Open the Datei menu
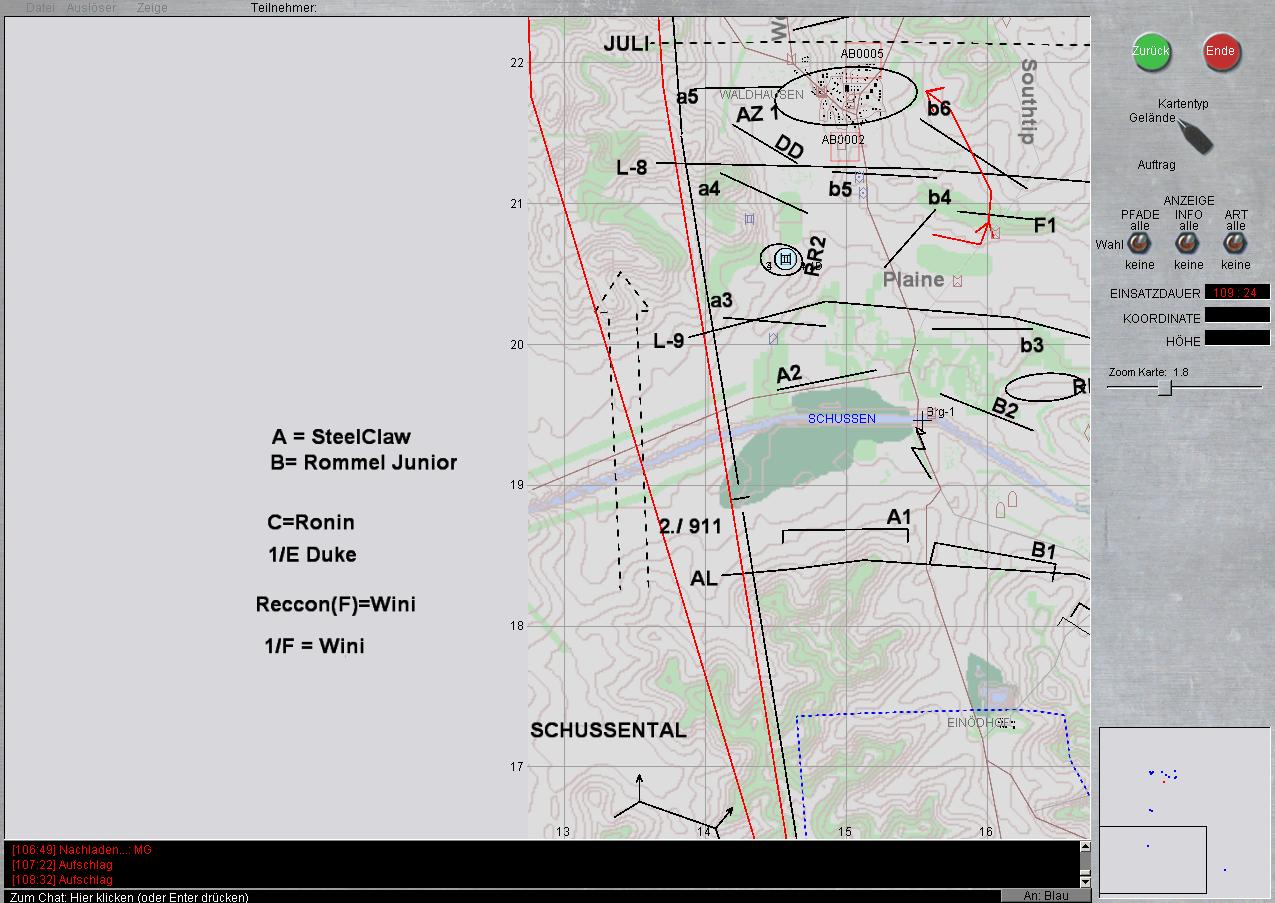 40,8
